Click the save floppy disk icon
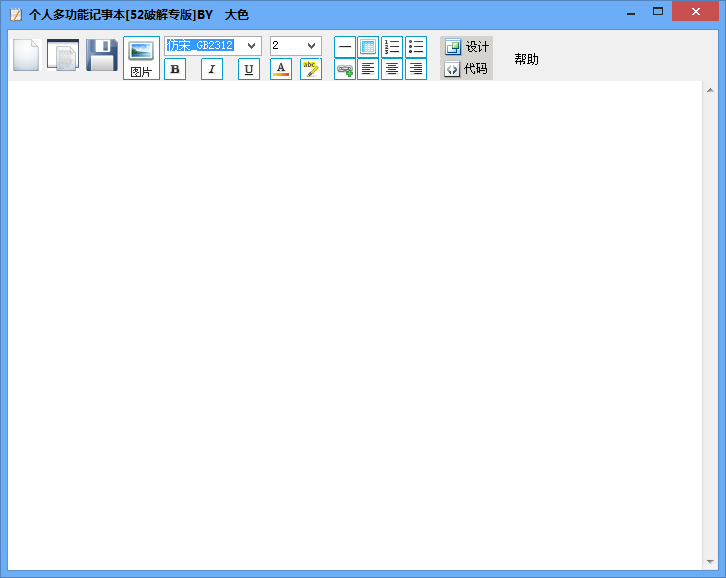Viewport: 726px width, 578px height. (x=101, y=55)
